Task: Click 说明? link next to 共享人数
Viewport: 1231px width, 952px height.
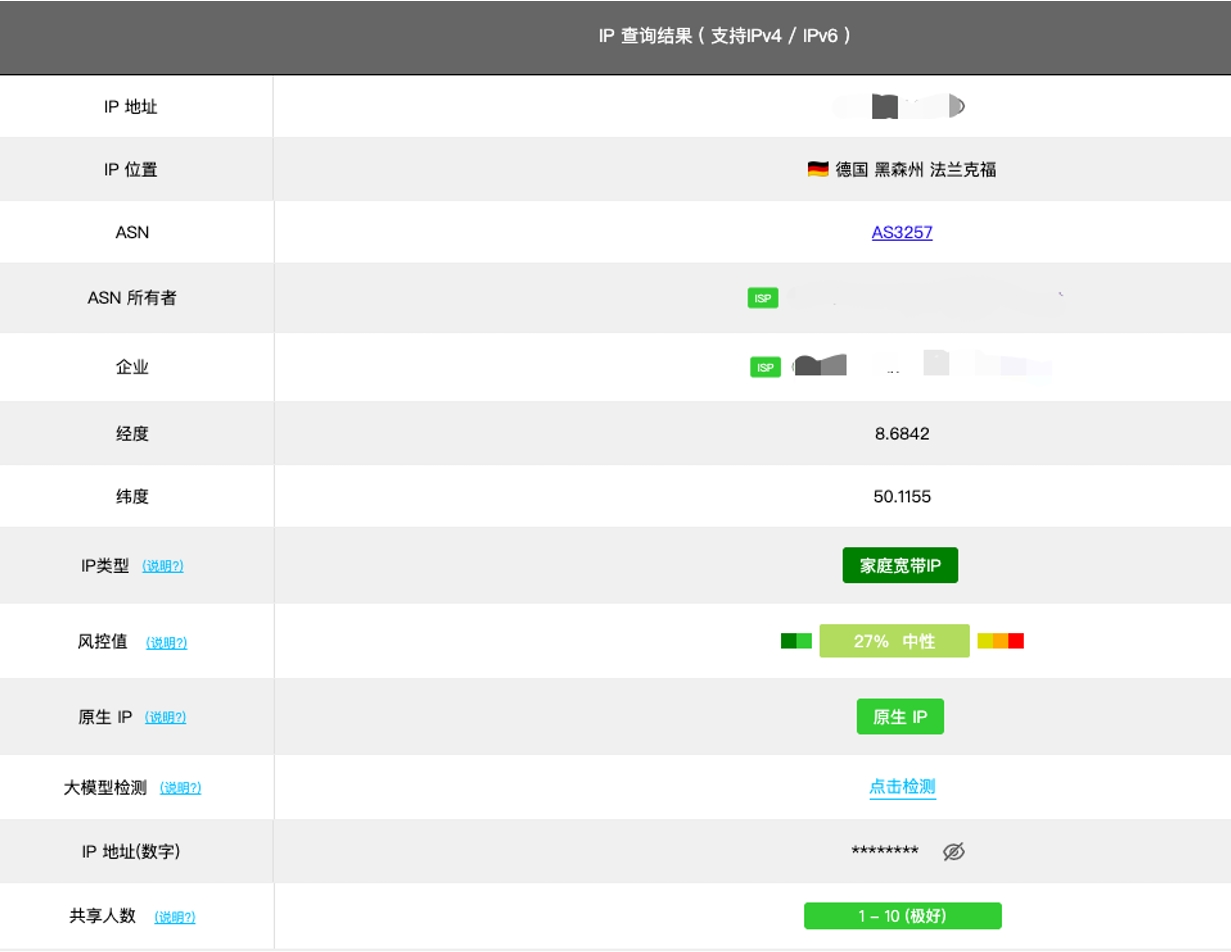Action: [175, 917]
